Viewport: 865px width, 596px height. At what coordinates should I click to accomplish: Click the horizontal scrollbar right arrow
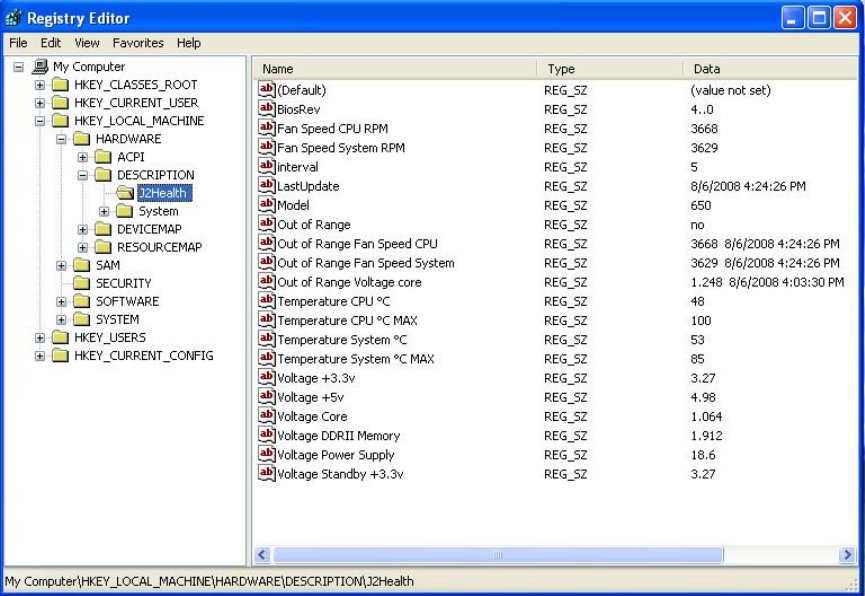point(847,554)
